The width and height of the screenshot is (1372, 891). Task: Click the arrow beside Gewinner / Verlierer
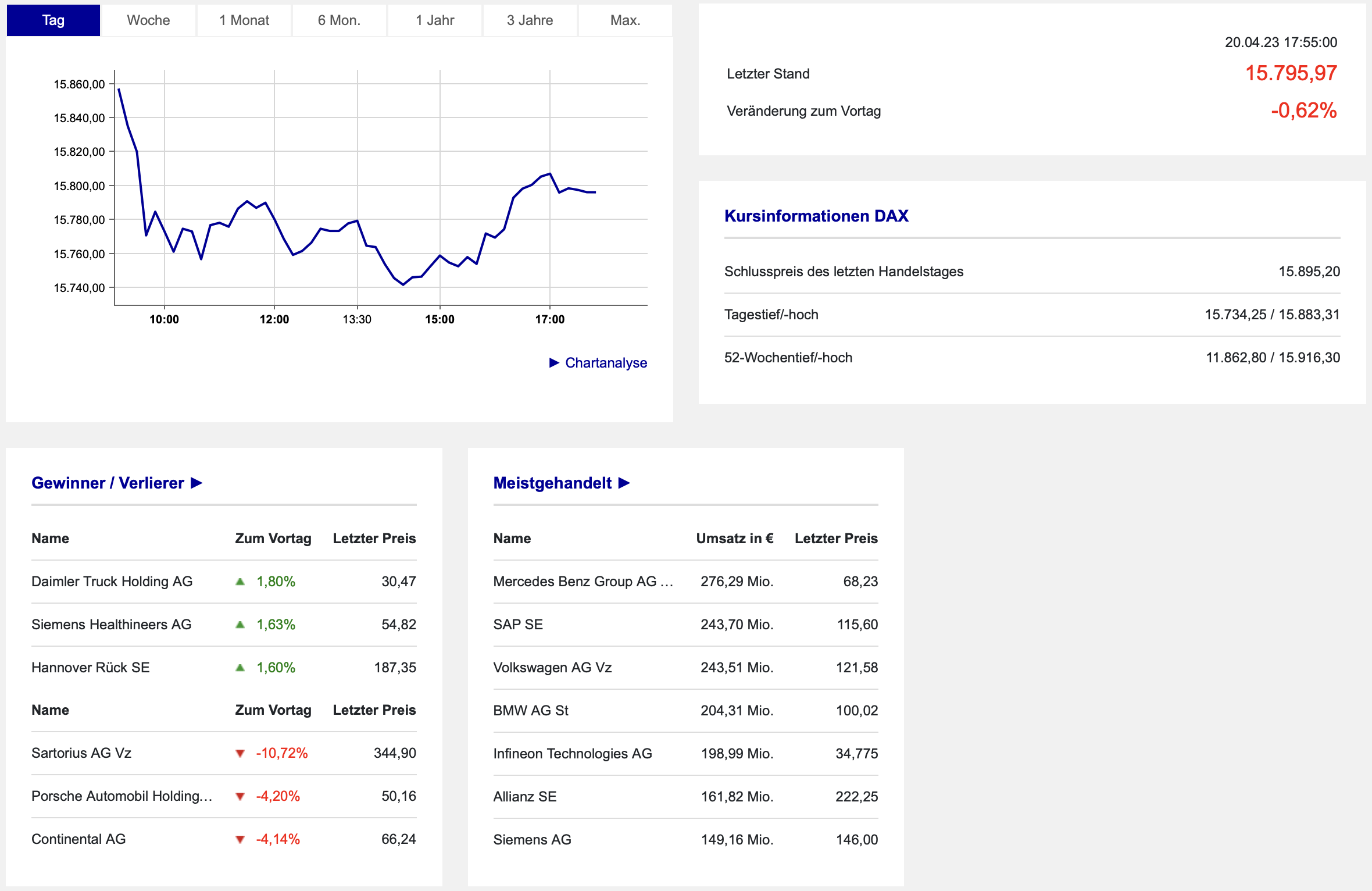click(x=196, y=483)
